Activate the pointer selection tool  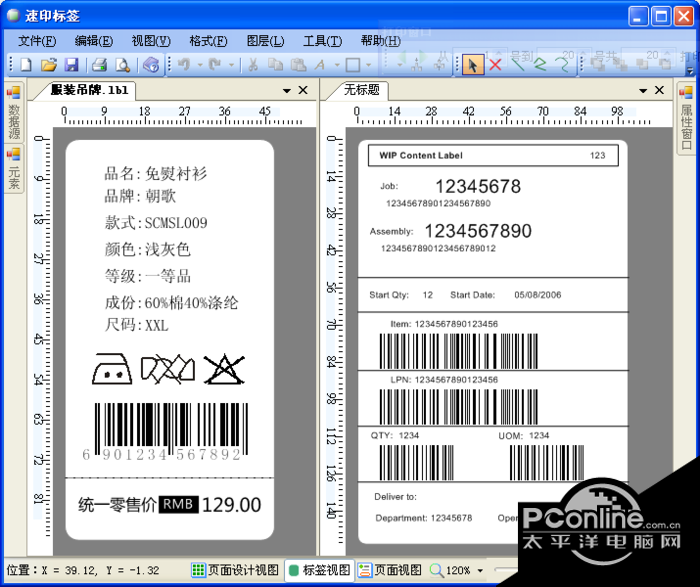click(472, 65)
